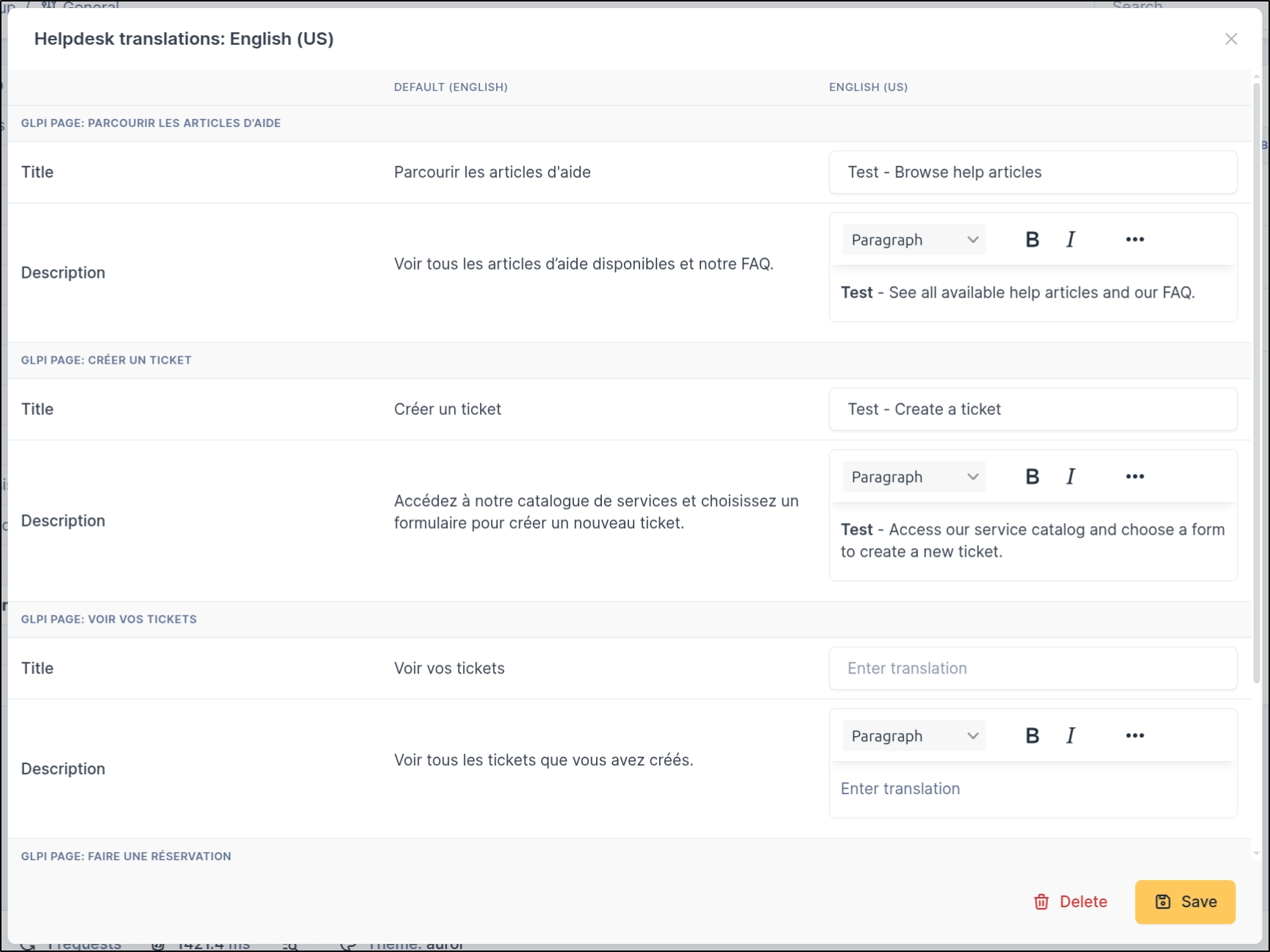
Task: Expand Paragraph dropdown for Voir vos tickets description
Action: (914, 737)
